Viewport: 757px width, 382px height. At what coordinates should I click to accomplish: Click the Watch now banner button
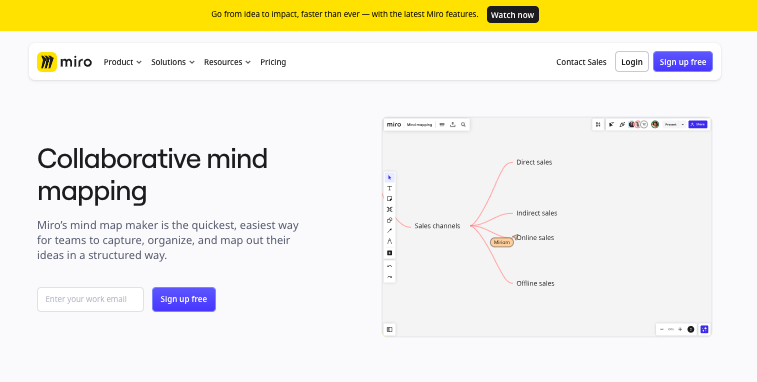tap(513, 15)
